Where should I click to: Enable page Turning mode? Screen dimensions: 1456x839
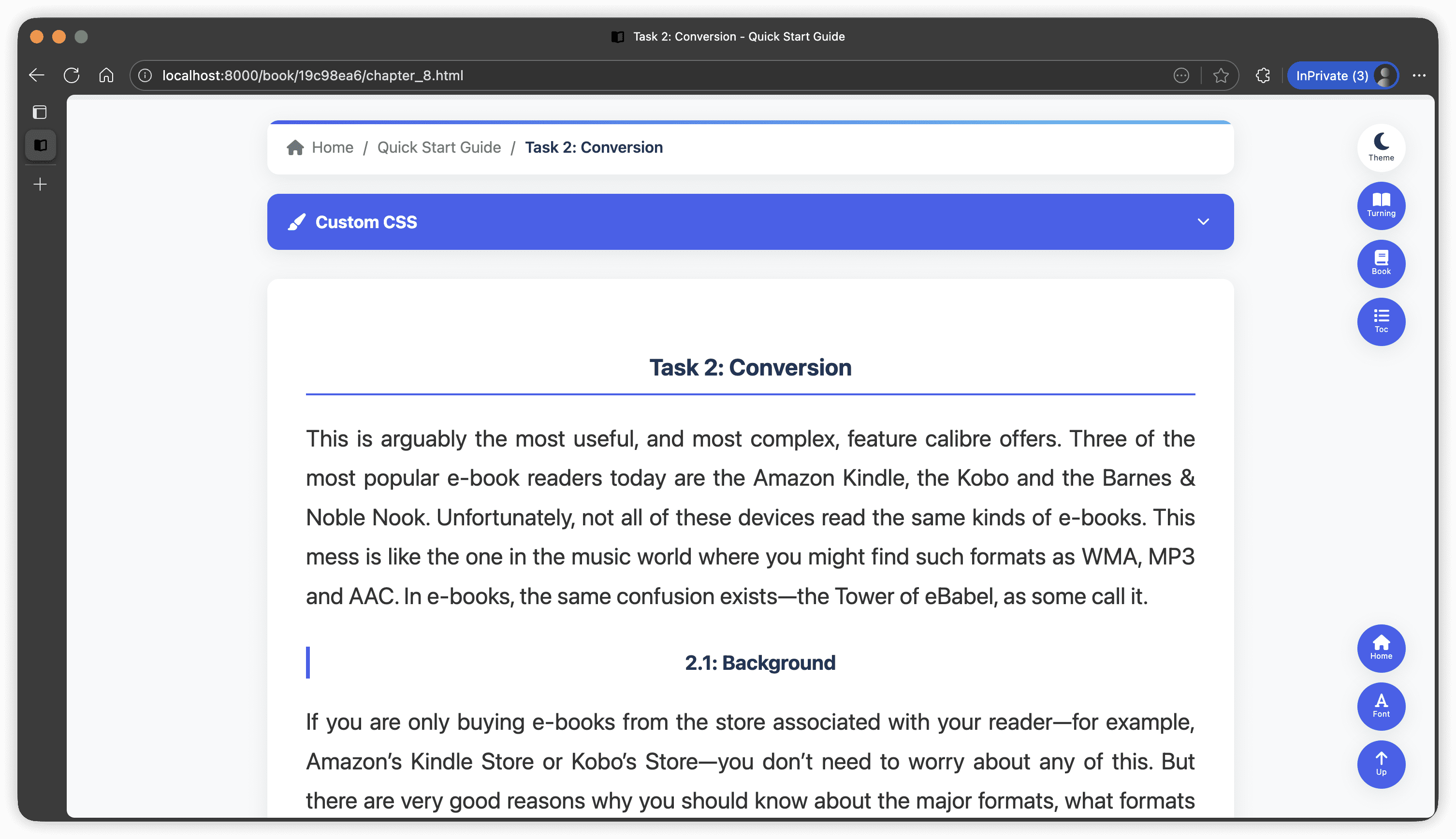click(x=1381, y=206)
